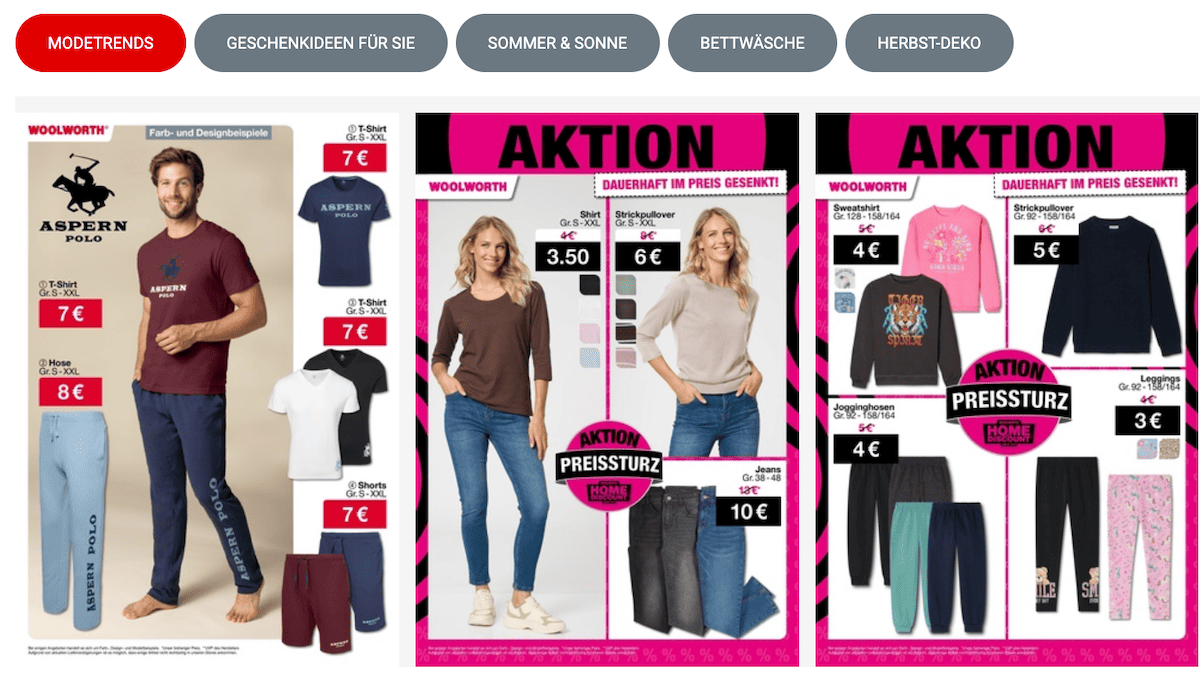The image size is (1200, 679).
Task: Show the HERBST-DEKO category
Action: click(929, 43)
